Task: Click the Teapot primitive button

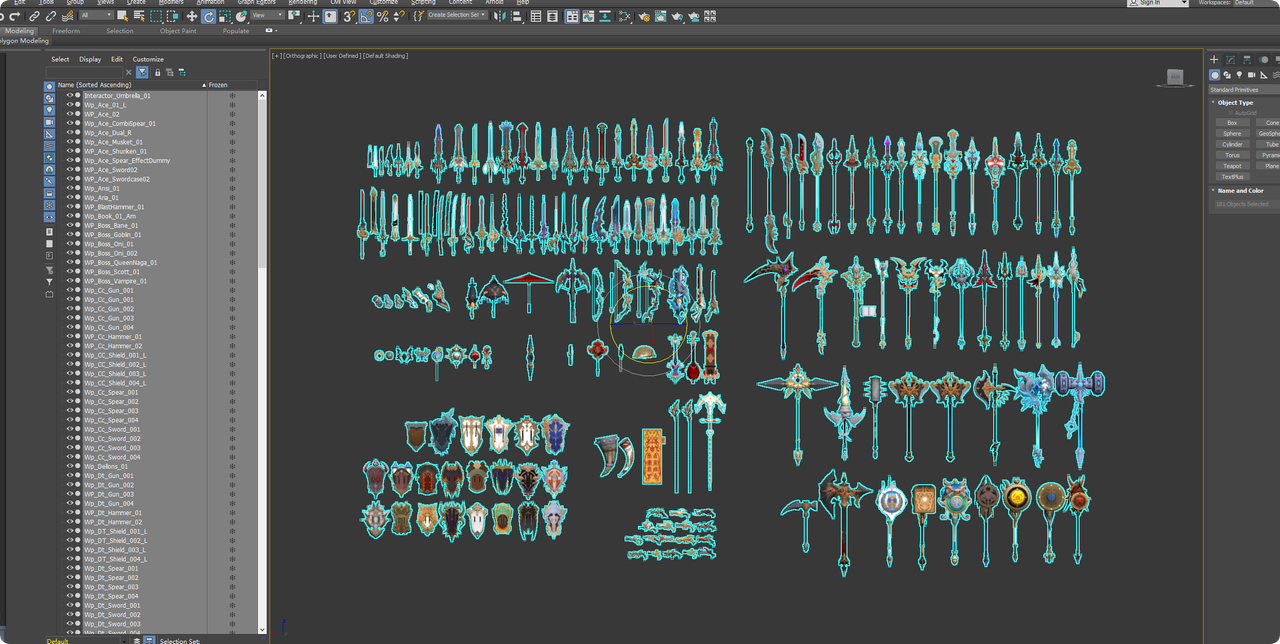Action: coord(1232,166)
